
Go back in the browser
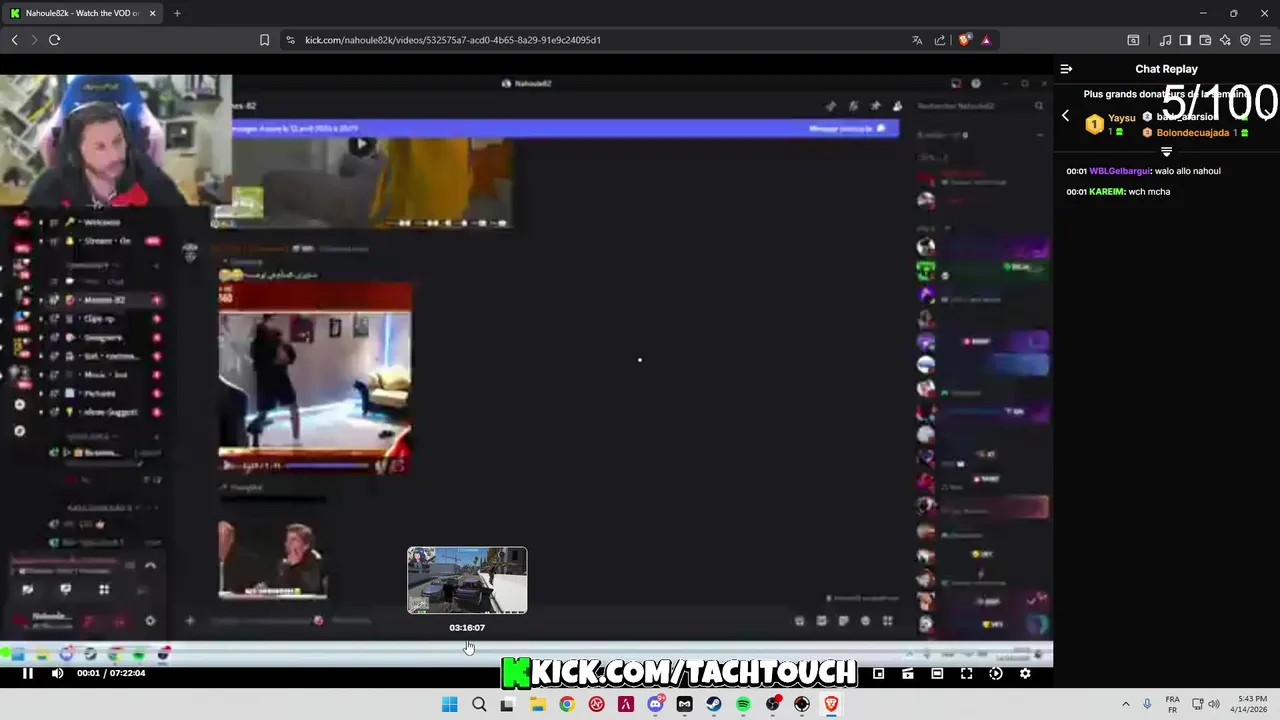pyautogui.click(x=15, y=40)
